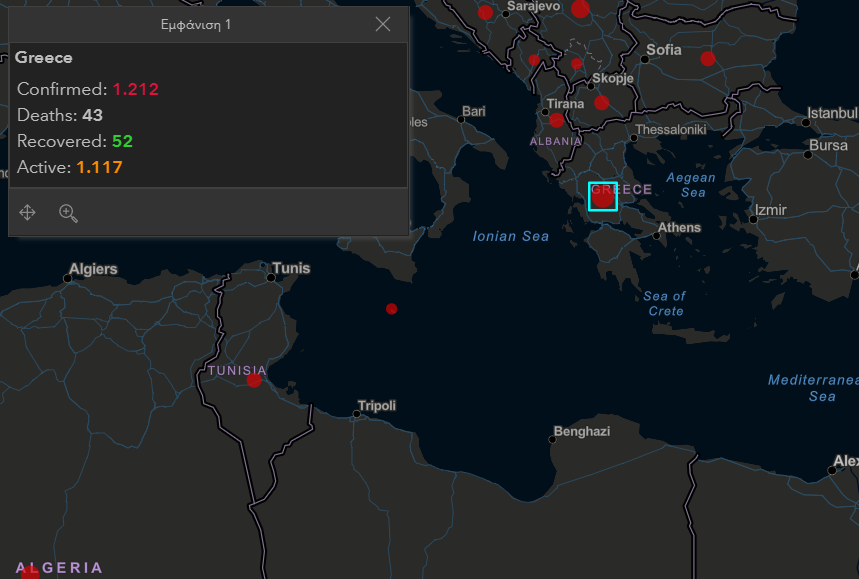The height and width of the screenshot is (579, 859).
Task: Click the Tunis city label
Action: [x=292, y=268]
